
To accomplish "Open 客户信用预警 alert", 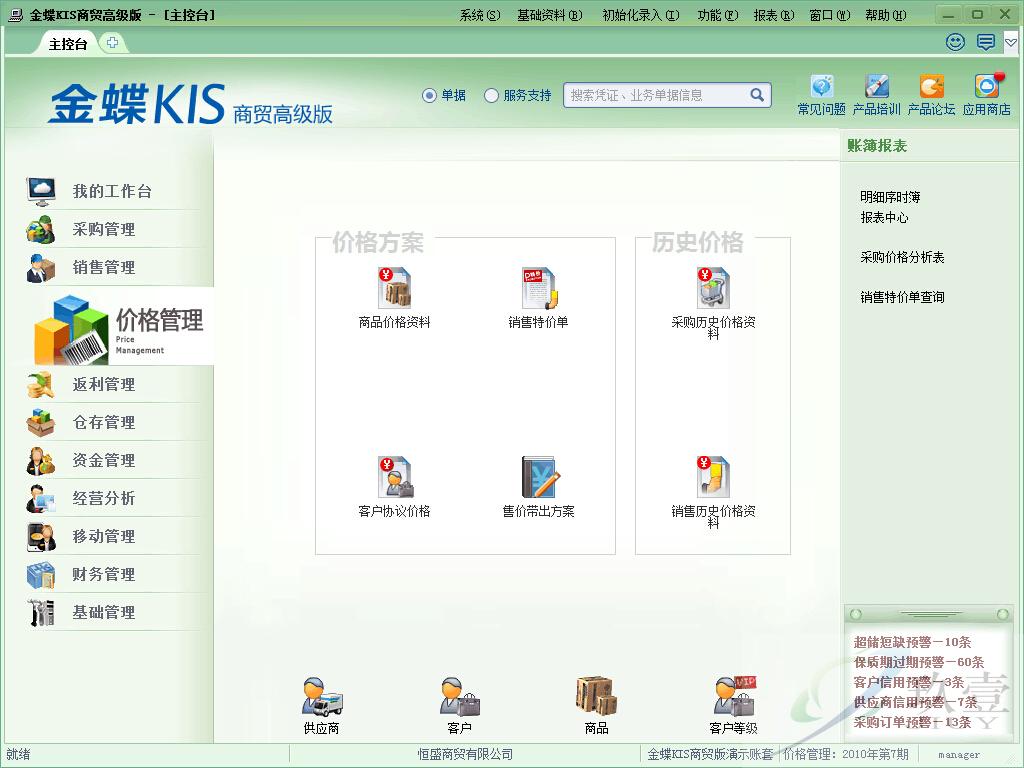I will click(x=909, y=682).
